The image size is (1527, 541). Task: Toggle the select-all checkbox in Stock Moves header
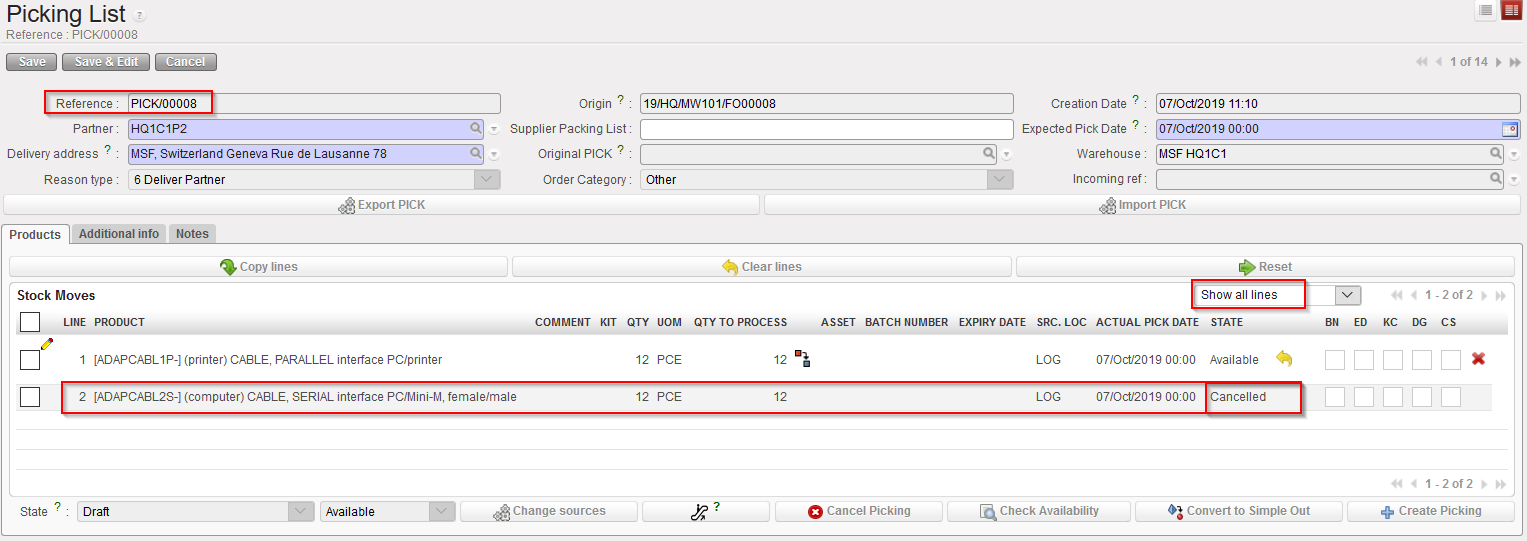click(30, 322)
